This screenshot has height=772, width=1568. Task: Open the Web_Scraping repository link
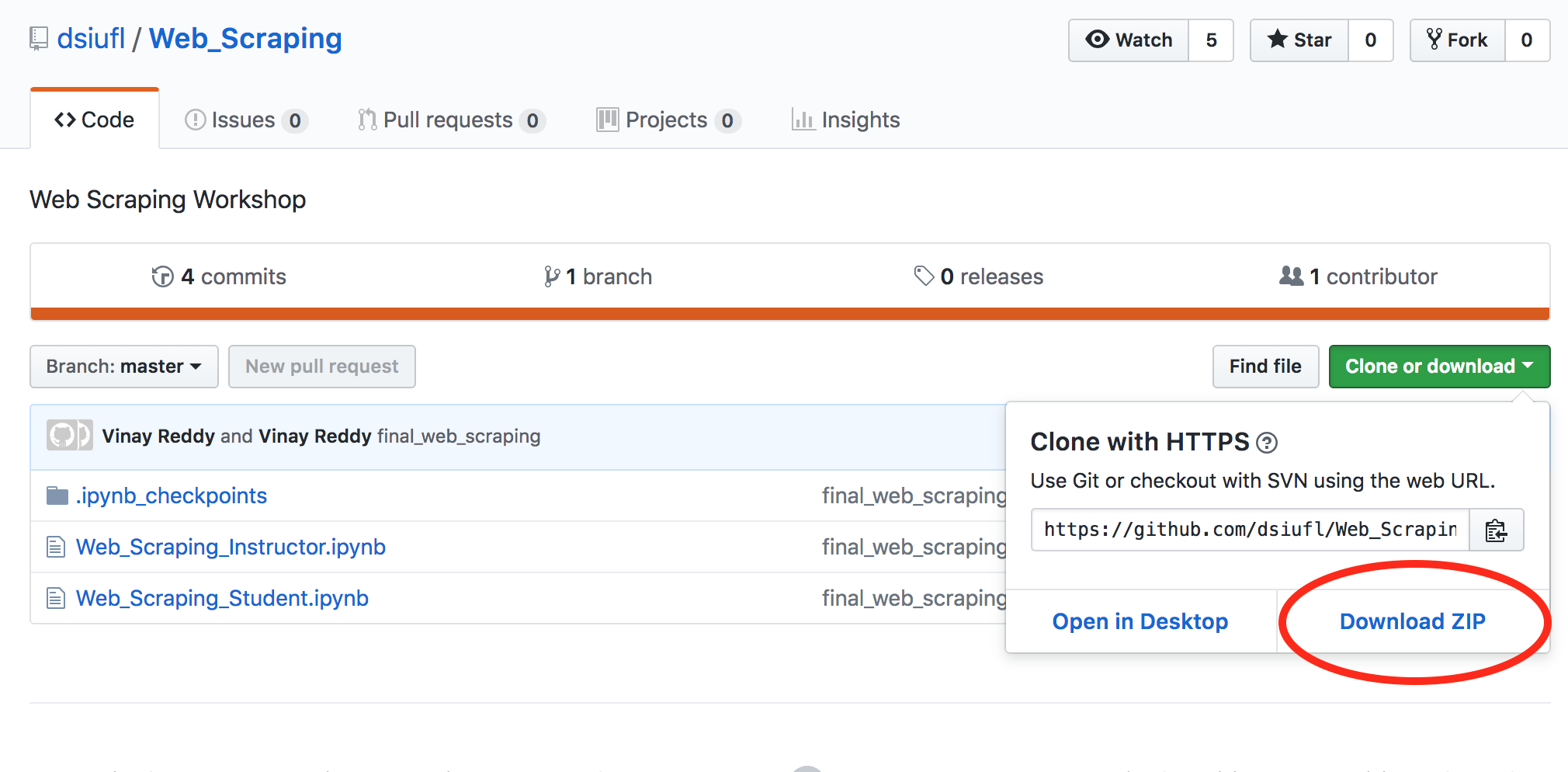(x=245, y=39)
